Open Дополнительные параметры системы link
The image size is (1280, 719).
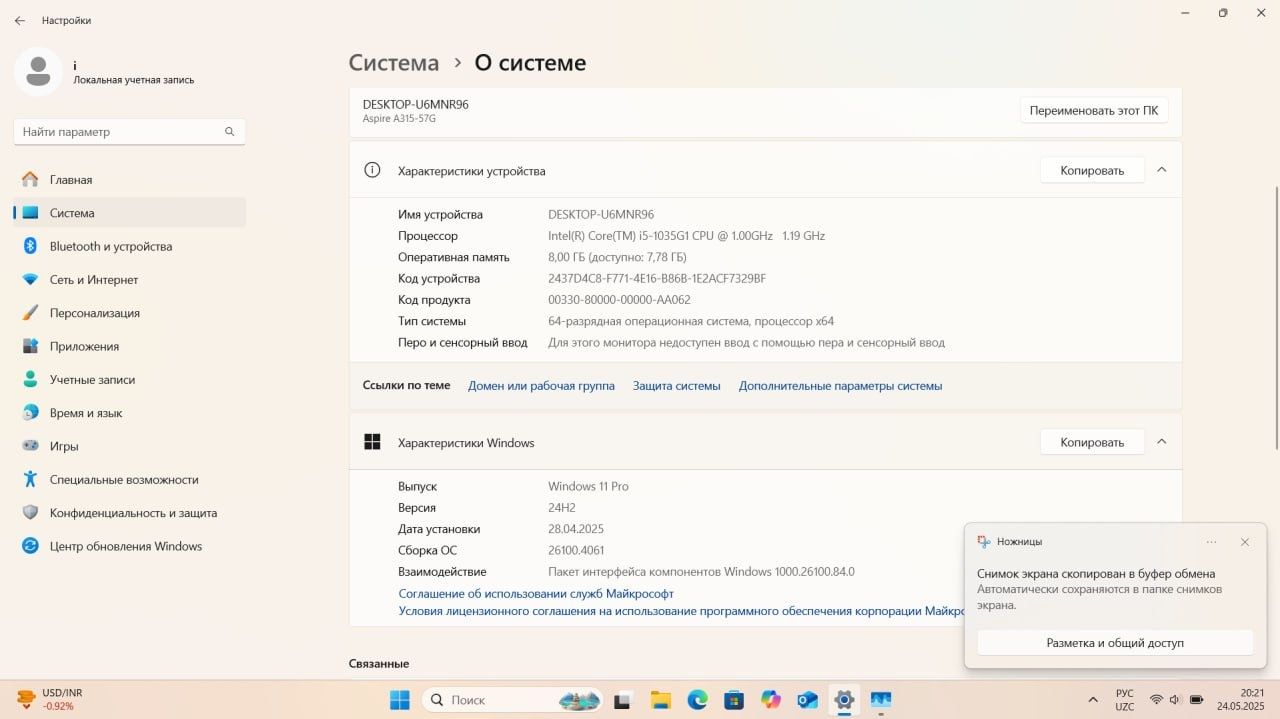[840, 386]
